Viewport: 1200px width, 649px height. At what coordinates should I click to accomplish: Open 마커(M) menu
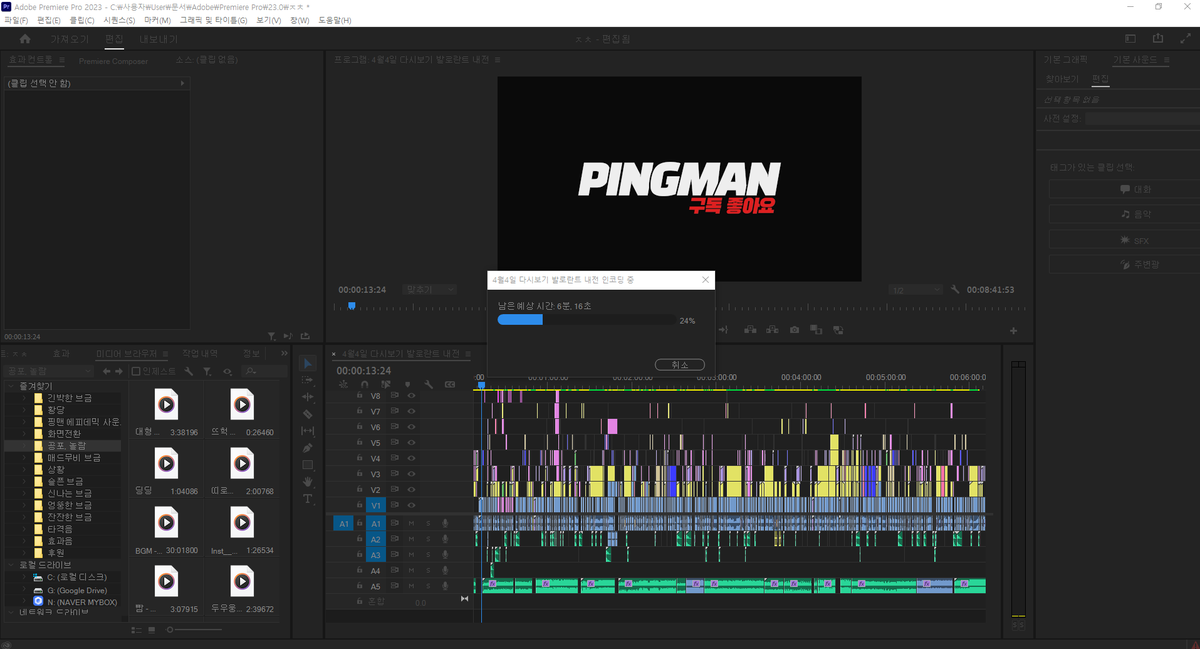point(157,20)
